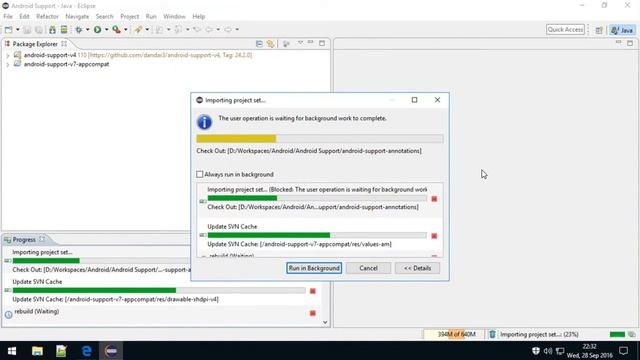Image resolution: width=640 pixels, height=360 pixels.
Task: Click the heap status 394M of 640M bar
Action: tap(453, 334)
